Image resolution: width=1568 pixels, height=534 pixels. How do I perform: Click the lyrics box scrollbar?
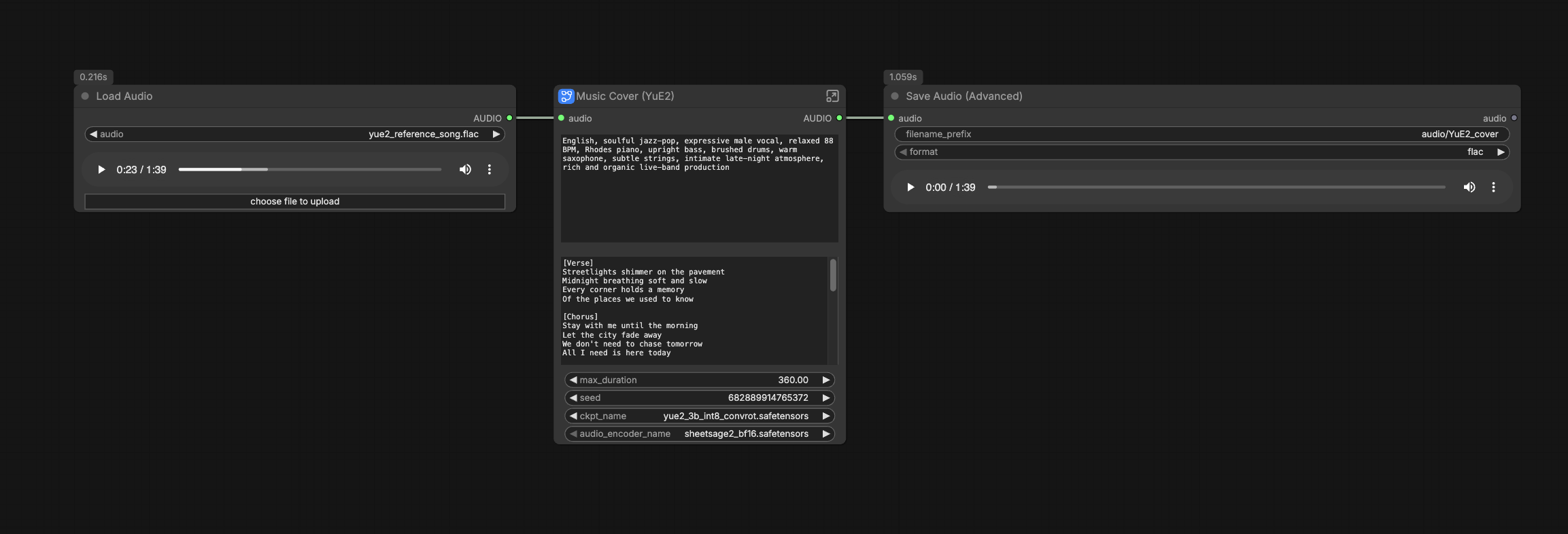833,276
